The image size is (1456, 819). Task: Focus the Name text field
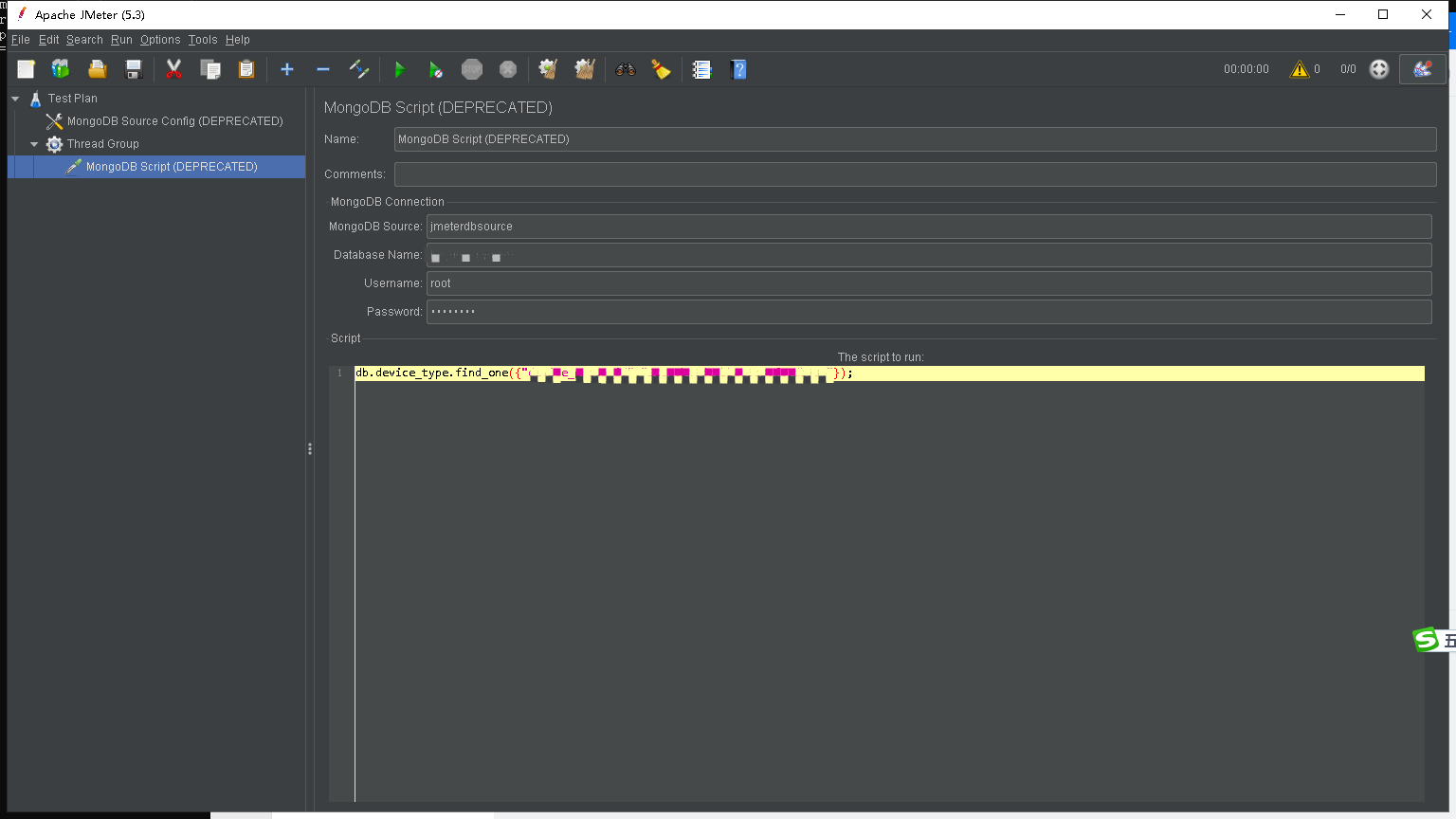915,139
